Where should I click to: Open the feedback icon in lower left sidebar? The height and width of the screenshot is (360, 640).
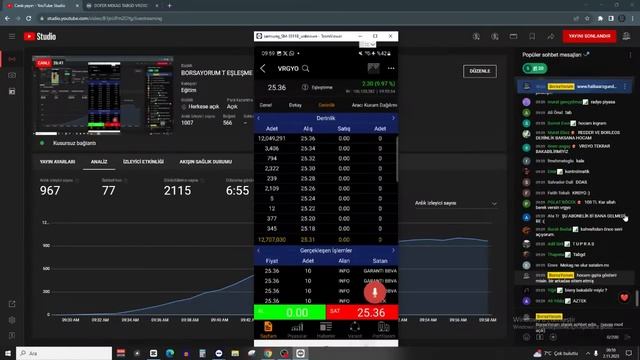pos(12,336)
